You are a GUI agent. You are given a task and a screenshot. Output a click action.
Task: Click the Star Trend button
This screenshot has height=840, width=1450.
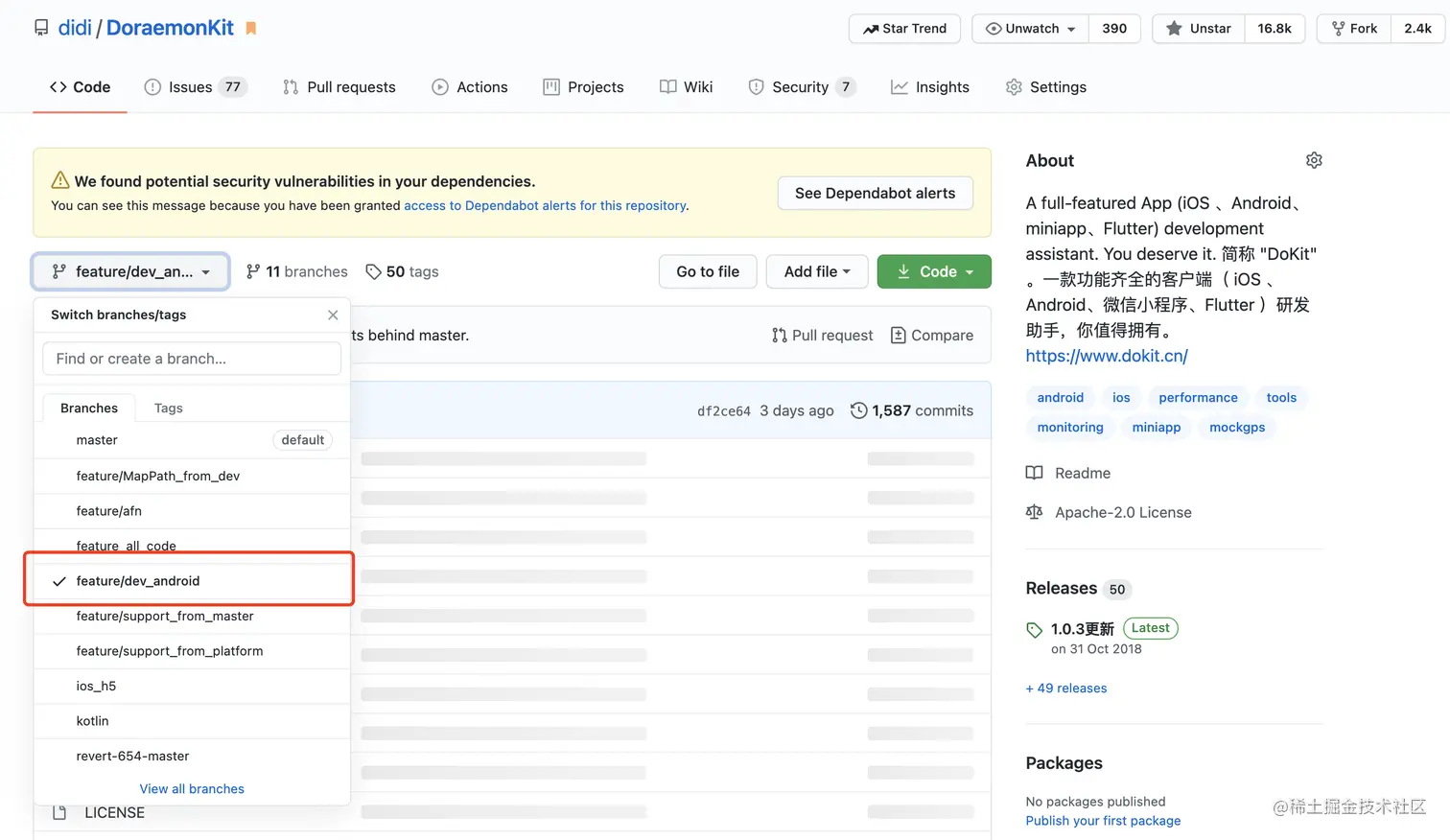(904, 29)
